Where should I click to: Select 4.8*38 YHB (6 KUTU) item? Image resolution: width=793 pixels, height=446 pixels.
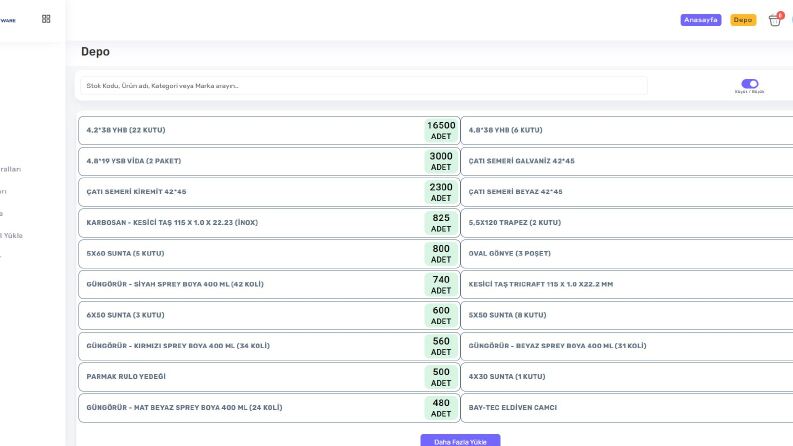click(x=627, y=130)
